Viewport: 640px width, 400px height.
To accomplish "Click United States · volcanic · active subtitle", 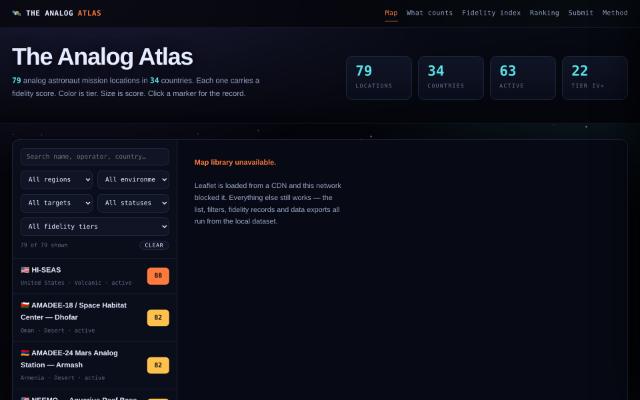I will 76,283.
